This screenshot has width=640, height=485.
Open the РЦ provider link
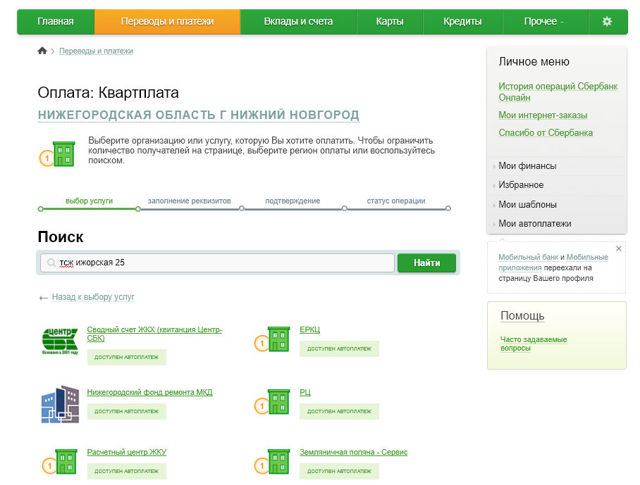coord(305,392)
